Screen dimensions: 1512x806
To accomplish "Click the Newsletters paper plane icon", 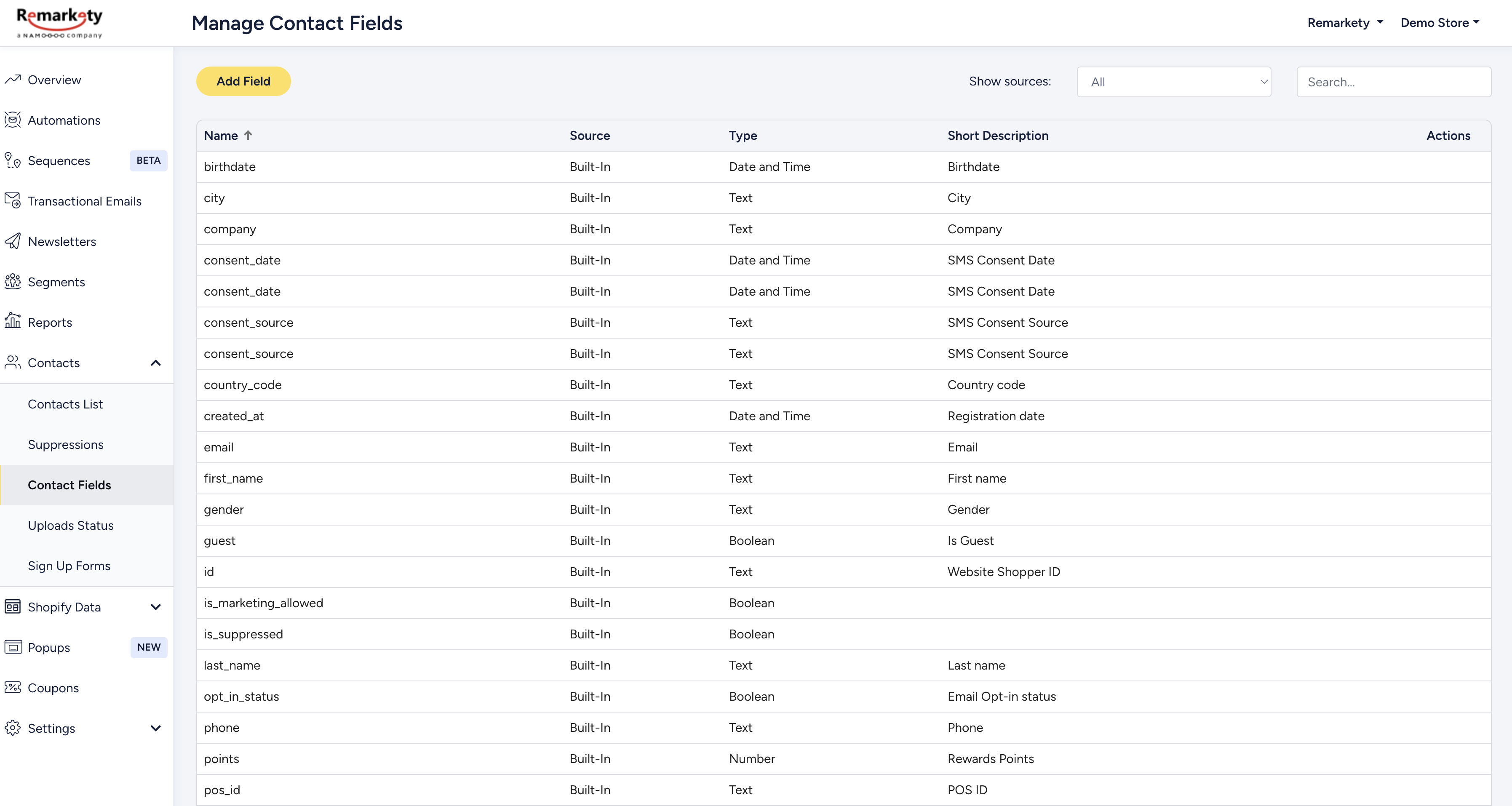I will click(12, 241).
